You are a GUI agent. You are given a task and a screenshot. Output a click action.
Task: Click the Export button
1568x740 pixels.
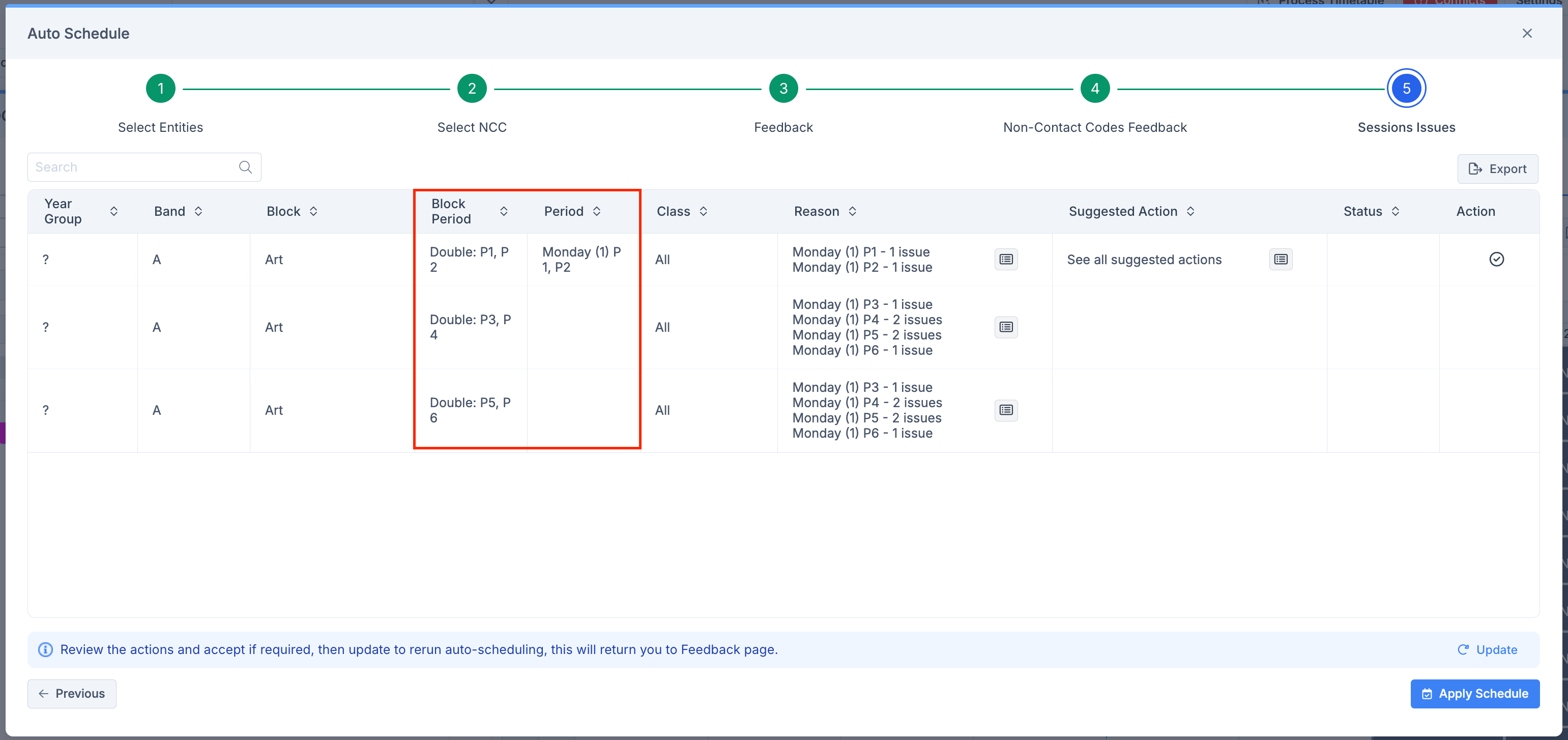1497,168
